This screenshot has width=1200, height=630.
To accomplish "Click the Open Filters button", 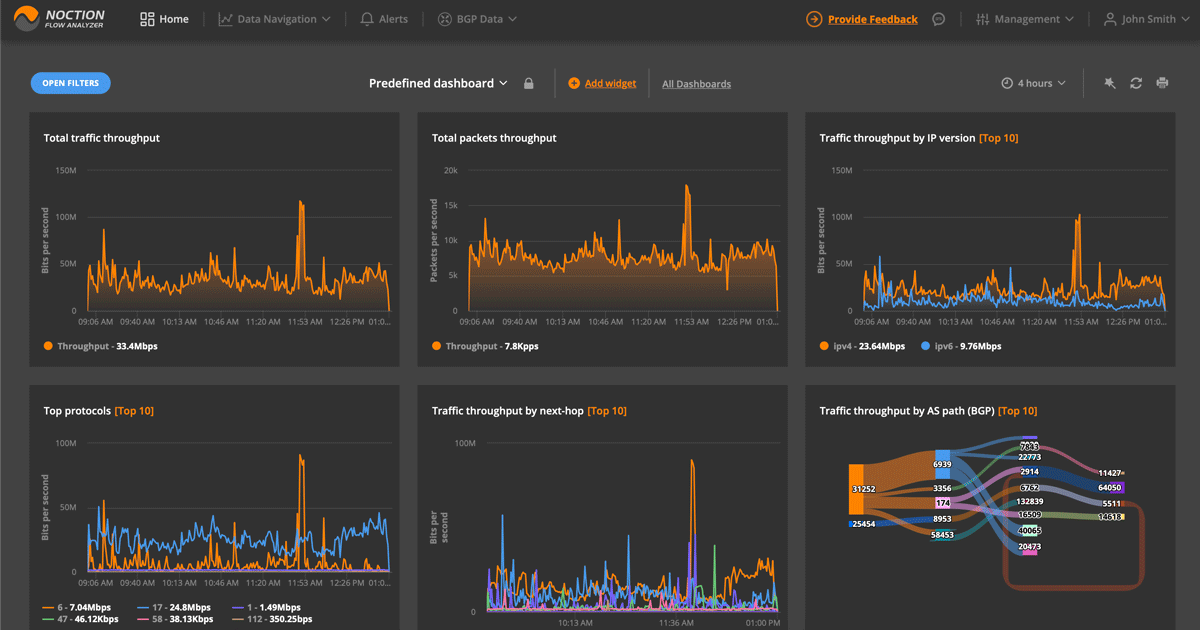I will point(70,83).
